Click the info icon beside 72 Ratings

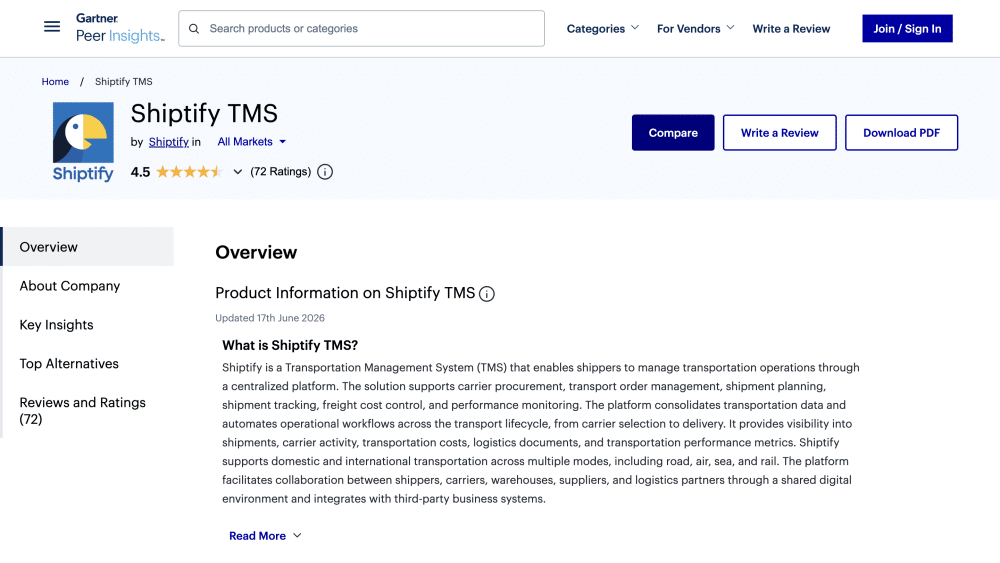pyautogui.click(x=325, y=172)
